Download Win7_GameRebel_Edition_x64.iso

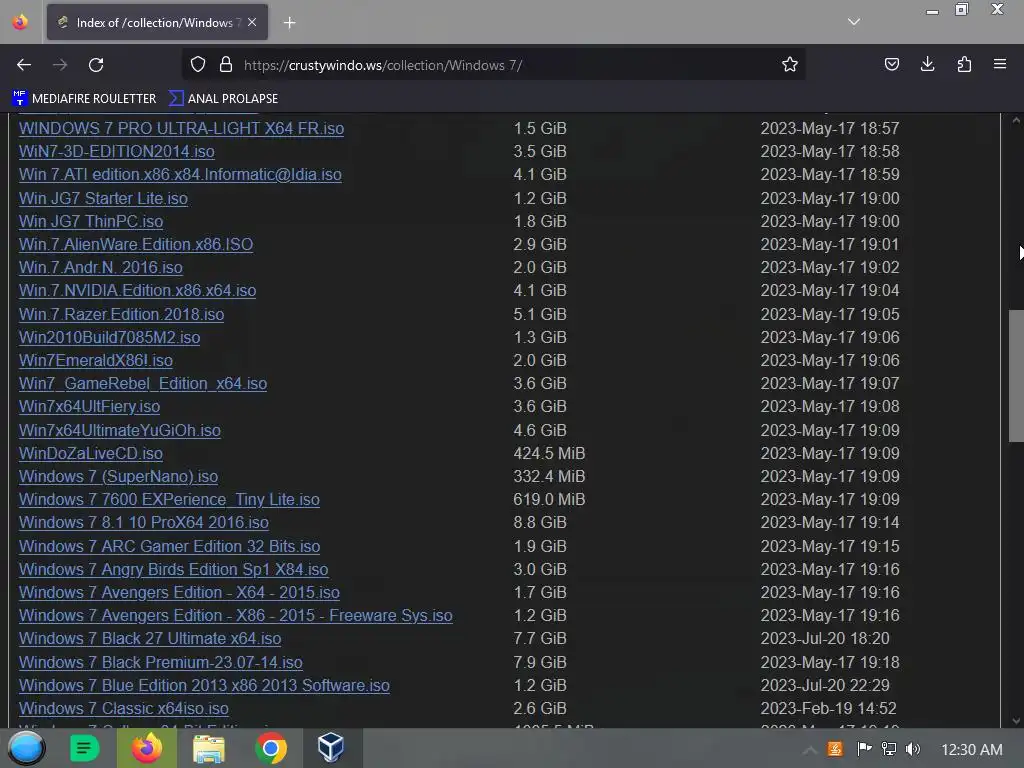[x=143, y=383]
